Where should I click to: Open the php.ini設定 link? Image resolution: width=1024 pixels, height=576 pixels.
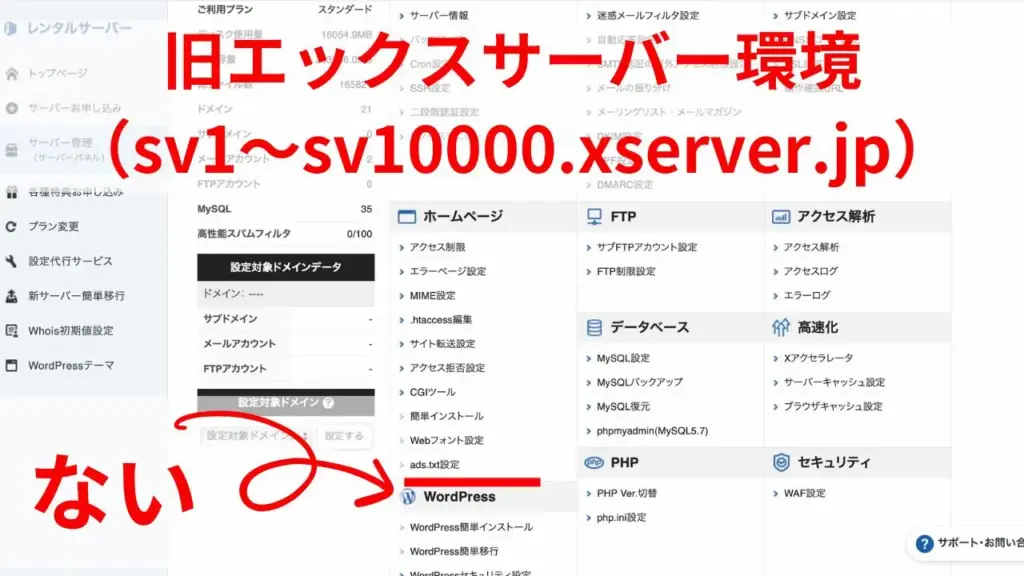coord(621,518)
